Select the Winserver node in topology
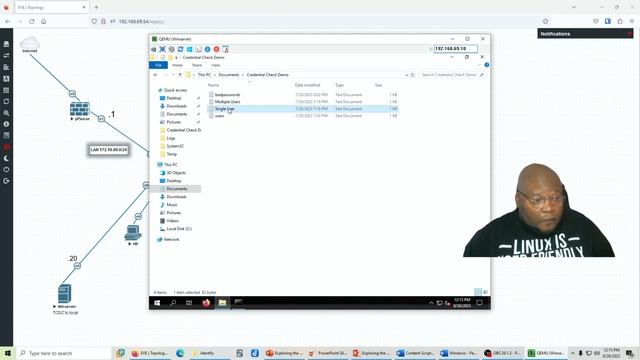The image size is (640, 360). point(64,294)
